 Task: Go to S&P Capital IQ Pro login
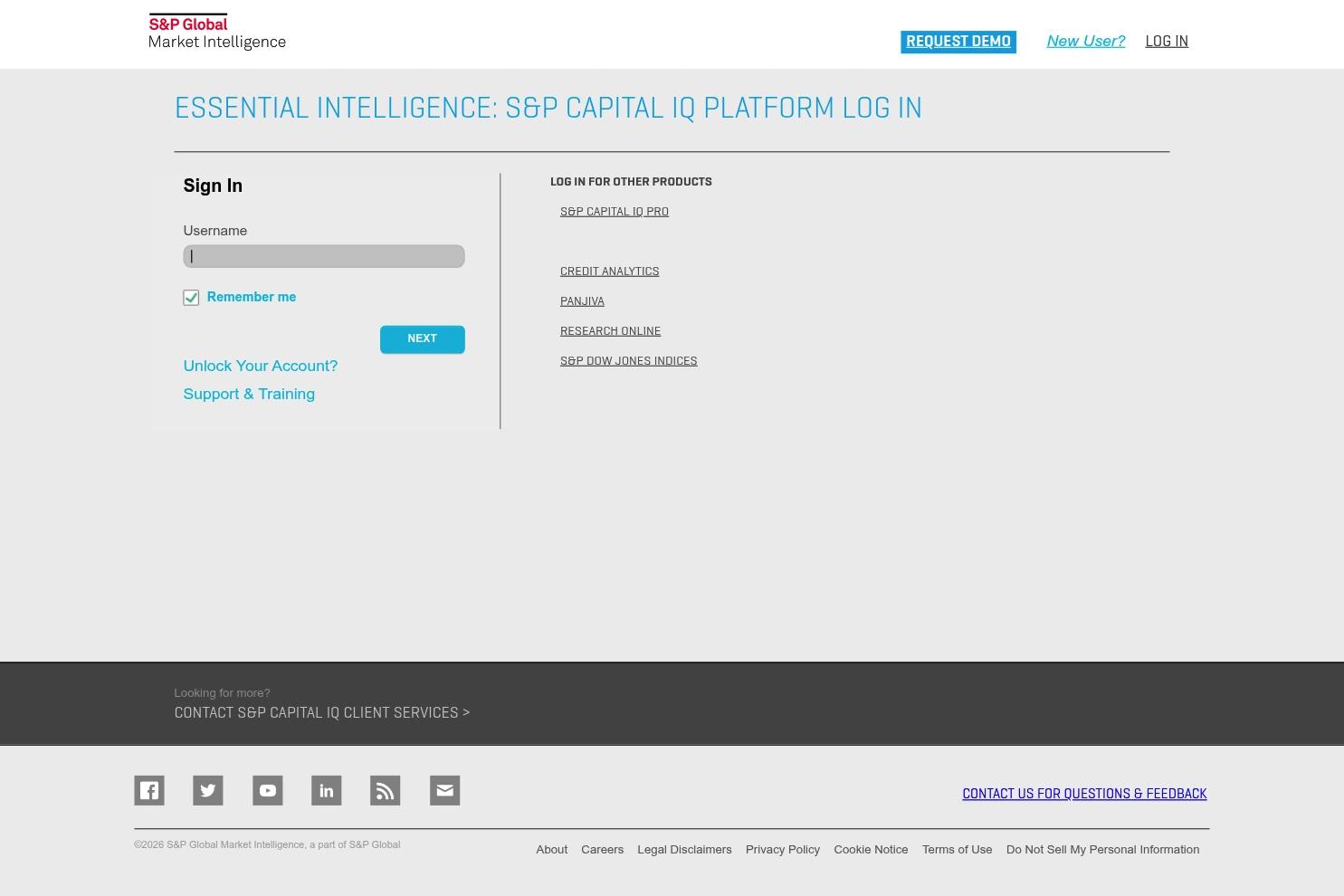pyautogui.click(x=615, y=212)
